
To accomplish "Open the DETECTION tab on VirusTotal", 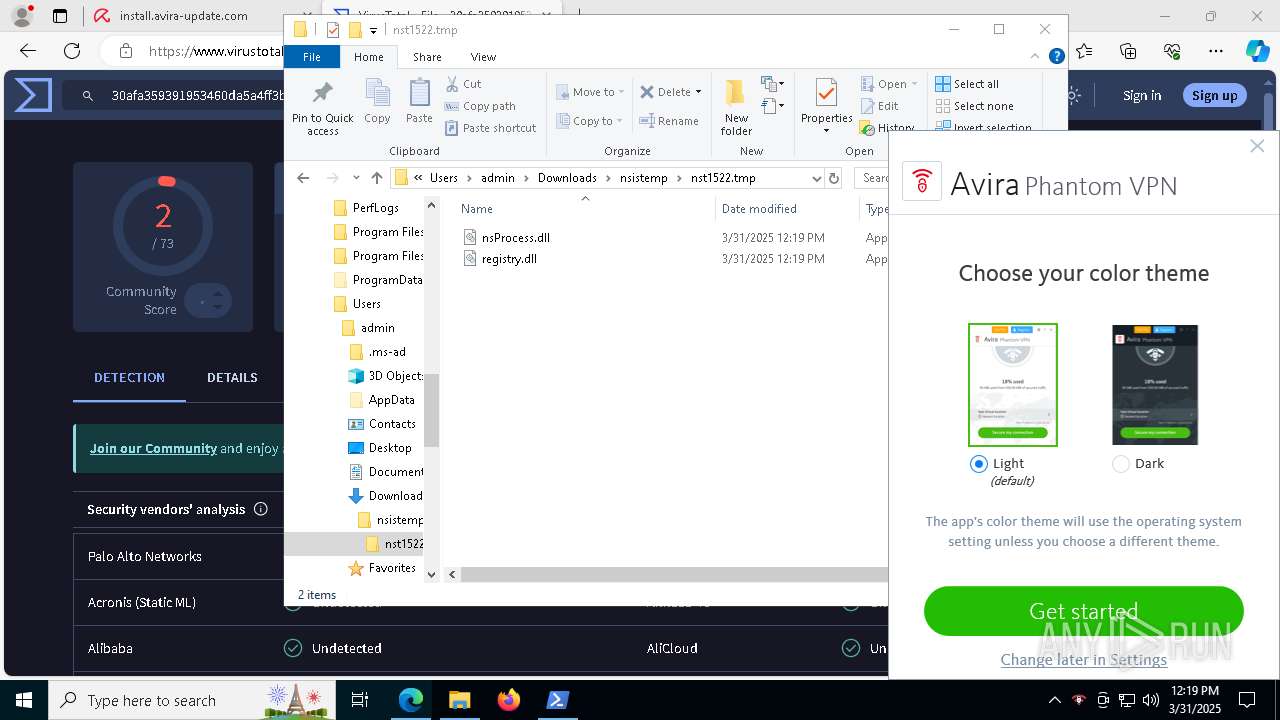I will point(129,377).
